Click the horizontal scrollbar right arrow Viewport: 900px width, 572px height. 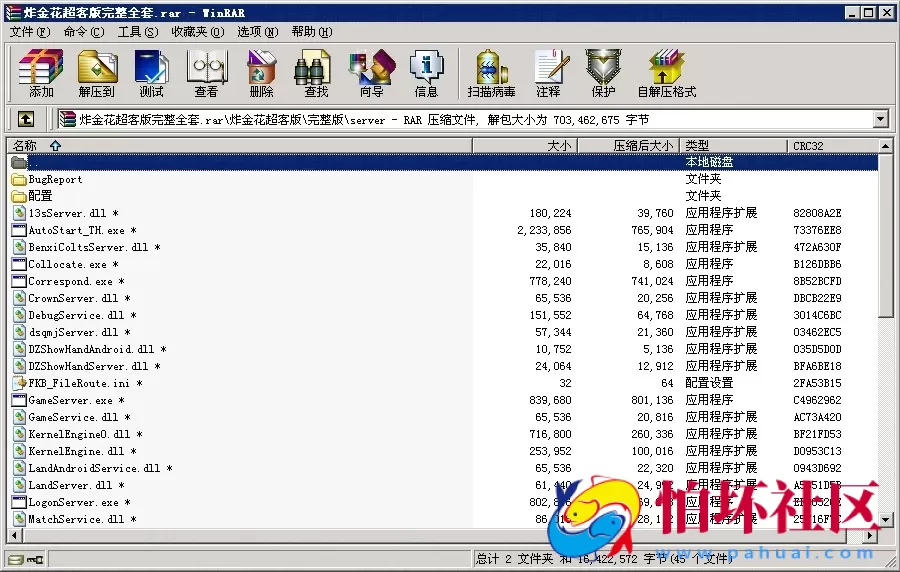[871, 535]
